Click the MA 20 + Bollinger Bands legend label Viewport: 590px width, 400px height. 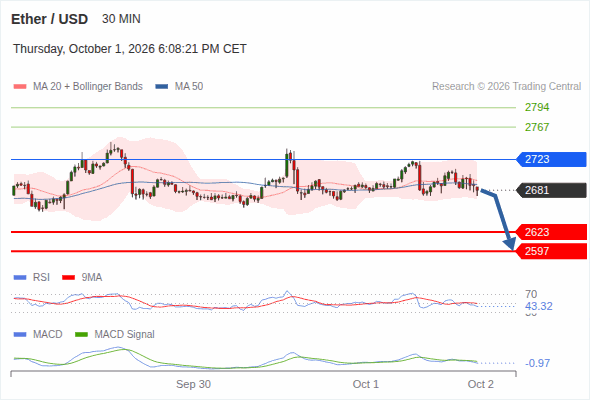tap(88, 87)
